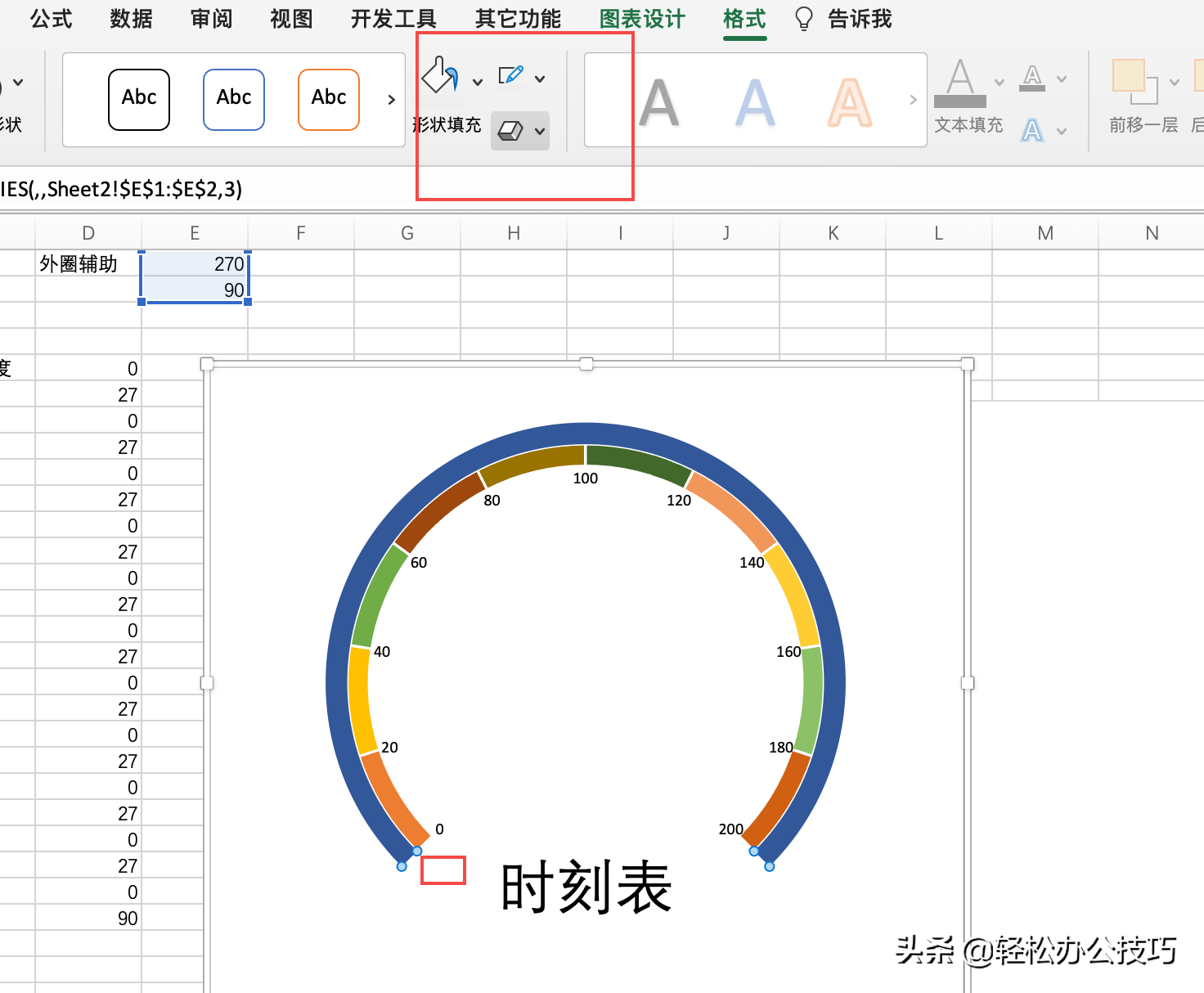
Task: Expand the shape styles gallery arrow
Action: tap(391, 100)
